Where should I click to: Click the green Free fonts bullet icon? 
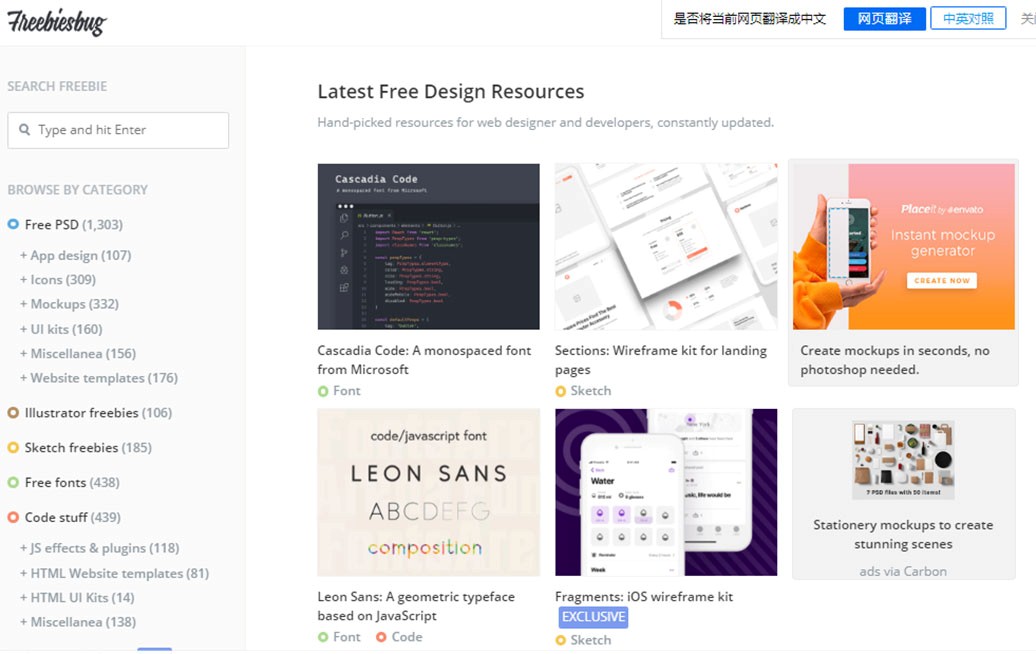[13, 483]
